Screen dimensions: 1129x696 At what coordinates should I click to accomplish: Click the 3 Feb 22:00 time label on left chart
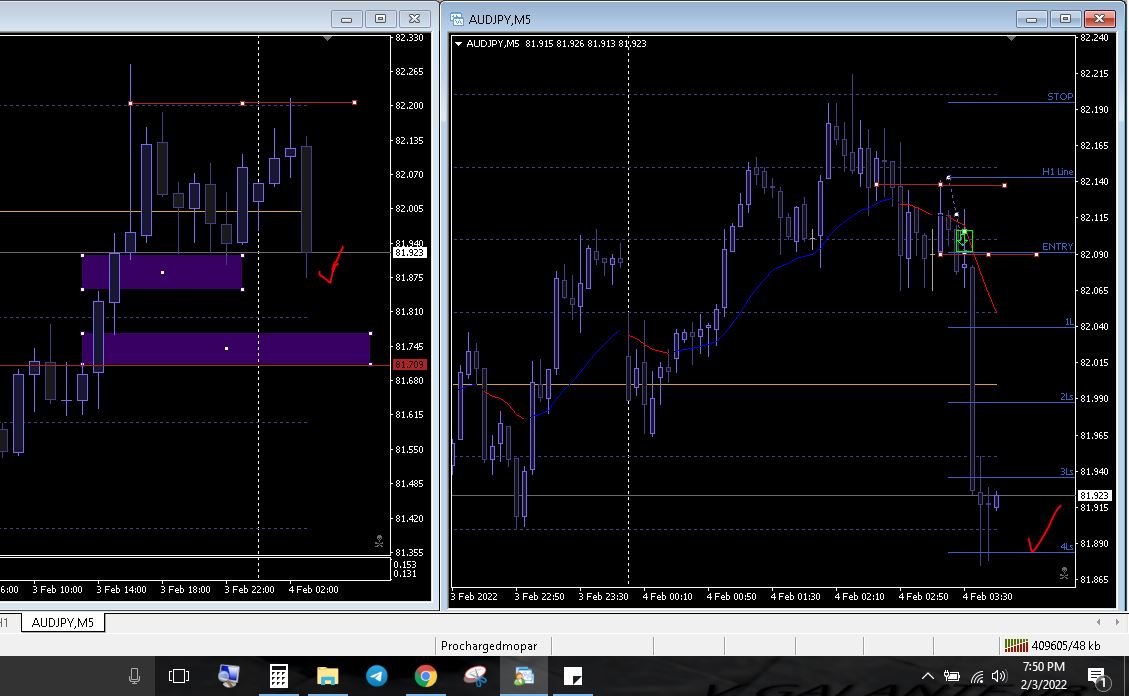click(x=249, y=589)
